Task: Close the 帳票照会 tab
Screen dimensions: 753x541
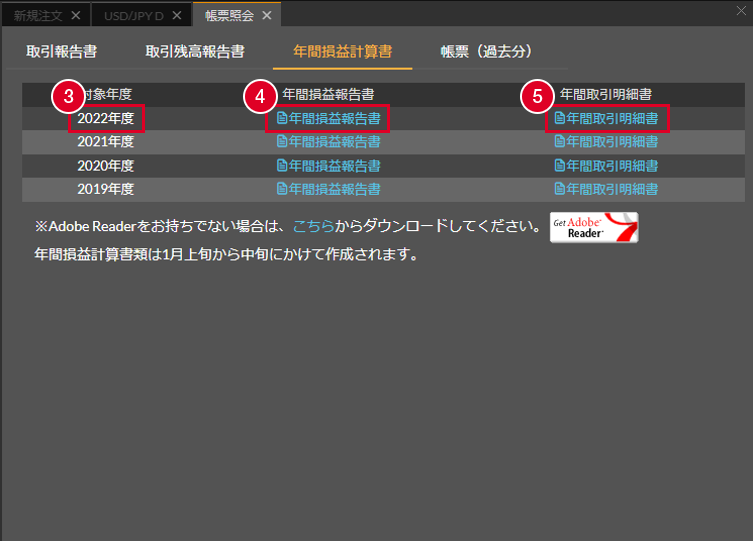Action: point(267,16)
